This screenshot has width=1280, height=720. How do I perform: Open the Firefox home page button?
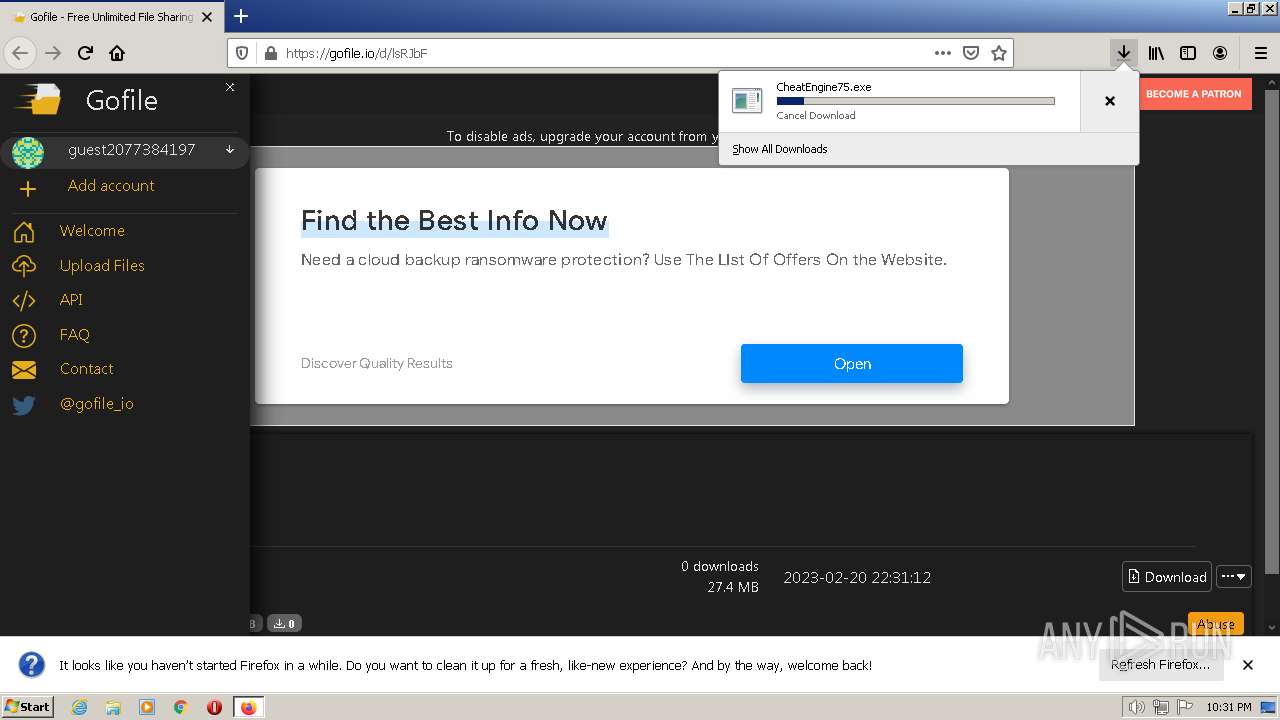click(x=117, y=53)
